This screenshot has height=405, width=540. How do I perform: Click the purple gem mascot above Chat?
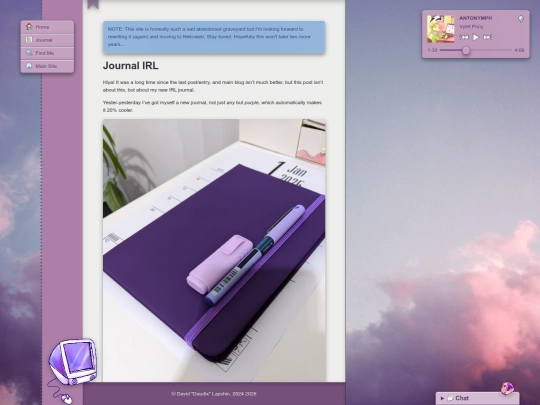pos(507,388)
